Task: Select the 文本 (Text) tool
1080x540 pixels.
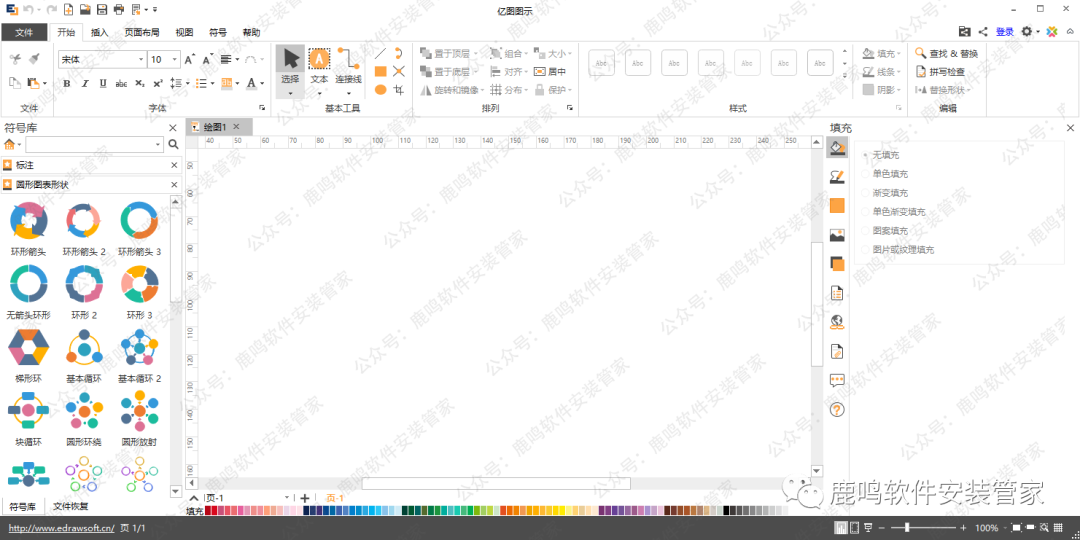Action: tap(319, 66)
